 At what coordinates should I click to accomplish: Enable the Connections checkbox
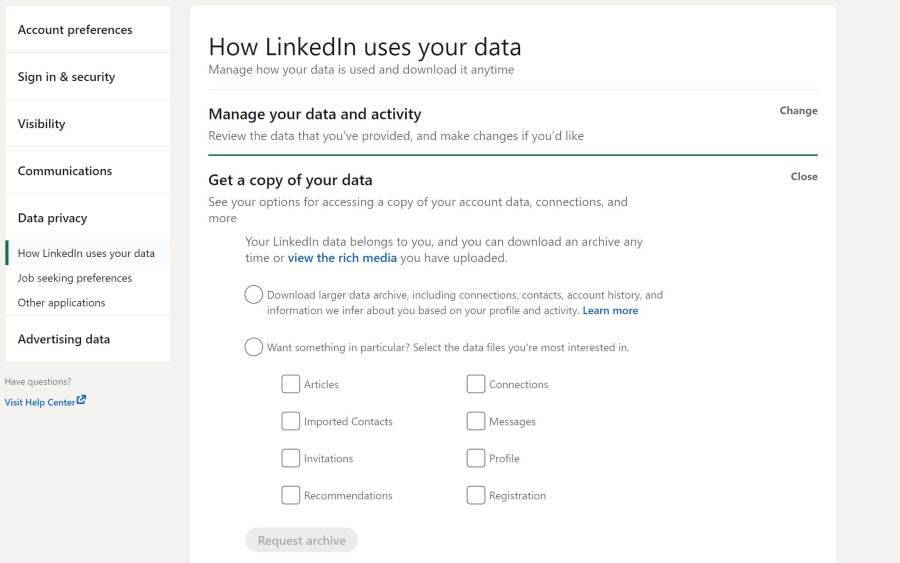[476, 384]
